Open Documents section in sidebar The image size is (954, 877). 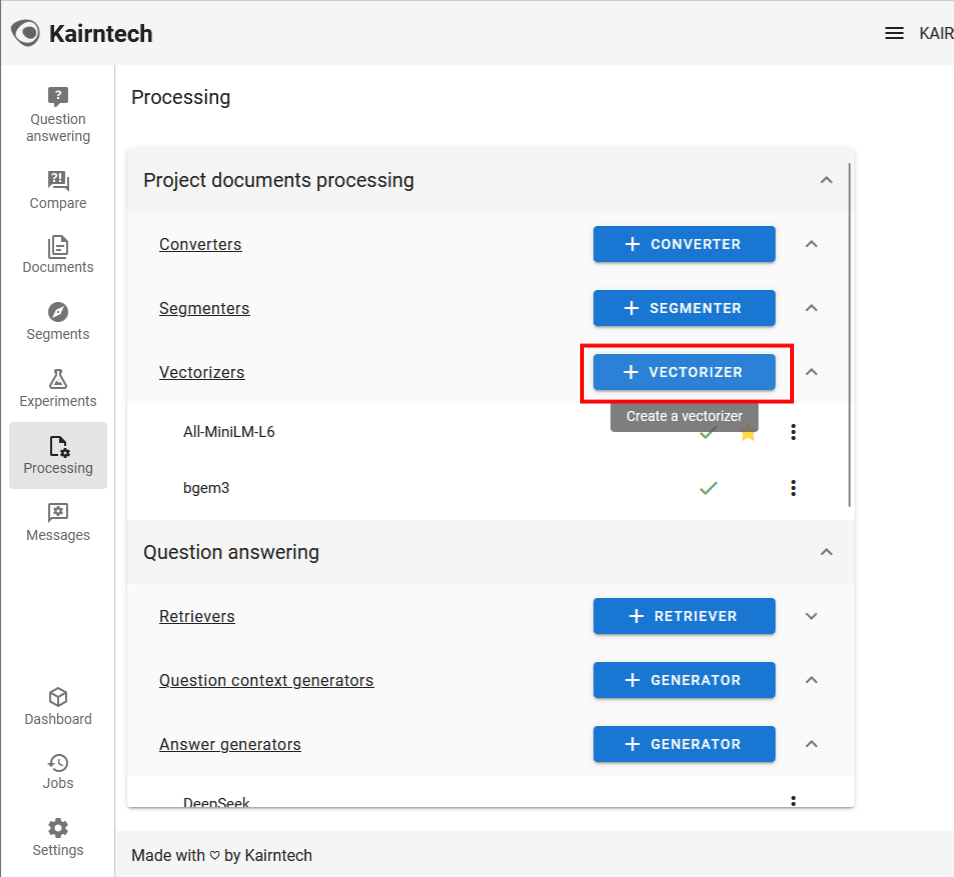click(58, 254)
